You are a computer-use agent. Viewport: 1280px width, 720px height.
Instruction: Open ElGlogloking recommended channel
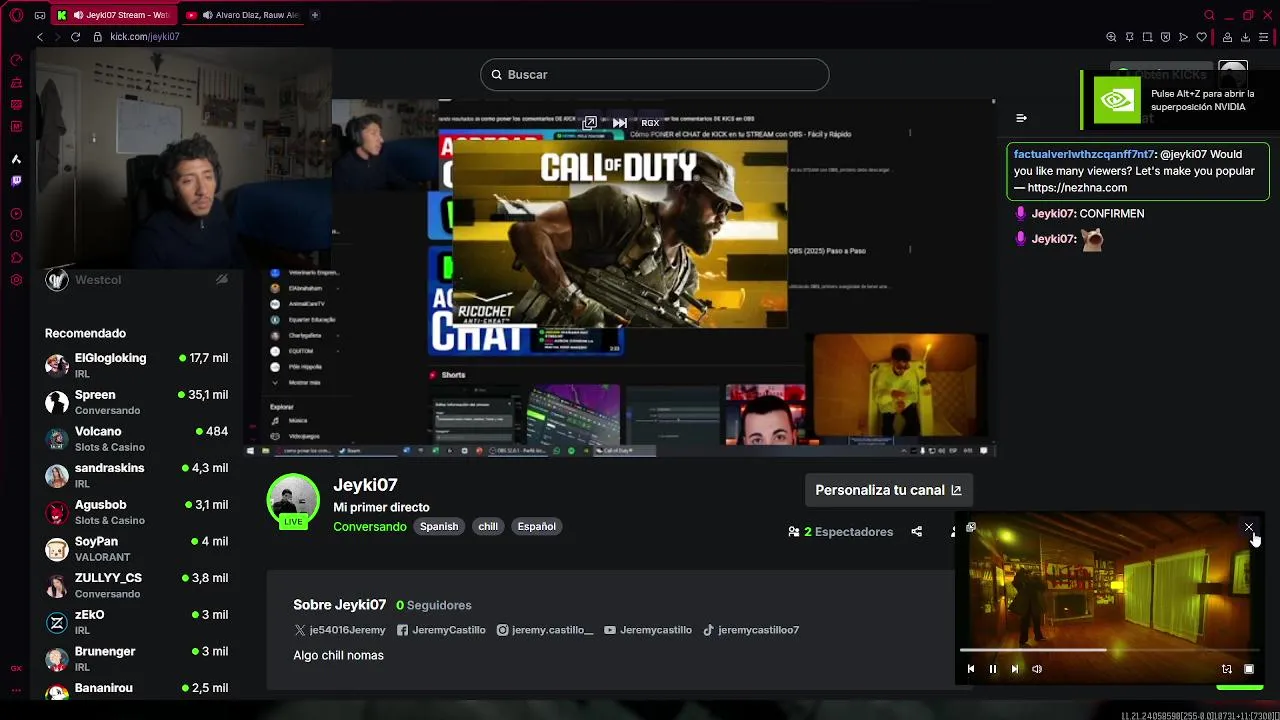click(x=136, y=365)
